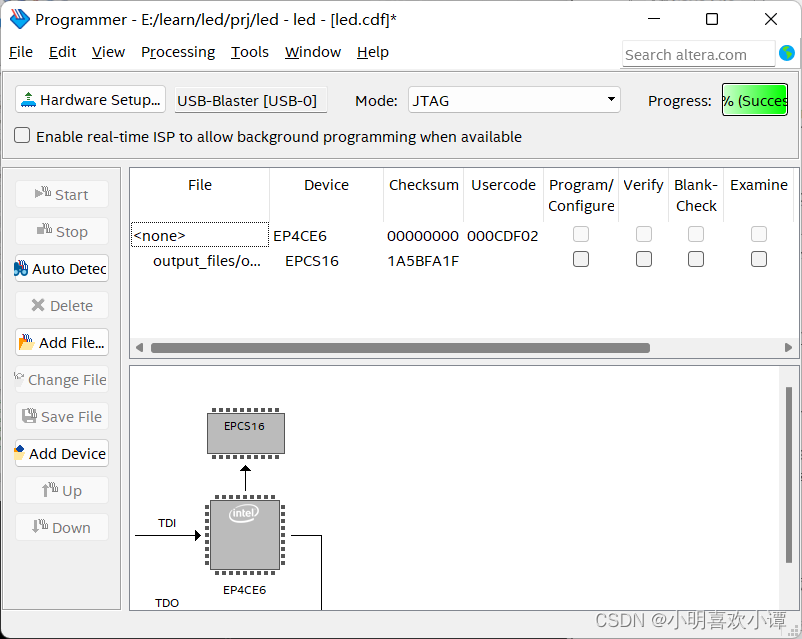Viewport: 802px width, 639px height.
Task: Click the Change File button
Action: click(x=62, y=379)
